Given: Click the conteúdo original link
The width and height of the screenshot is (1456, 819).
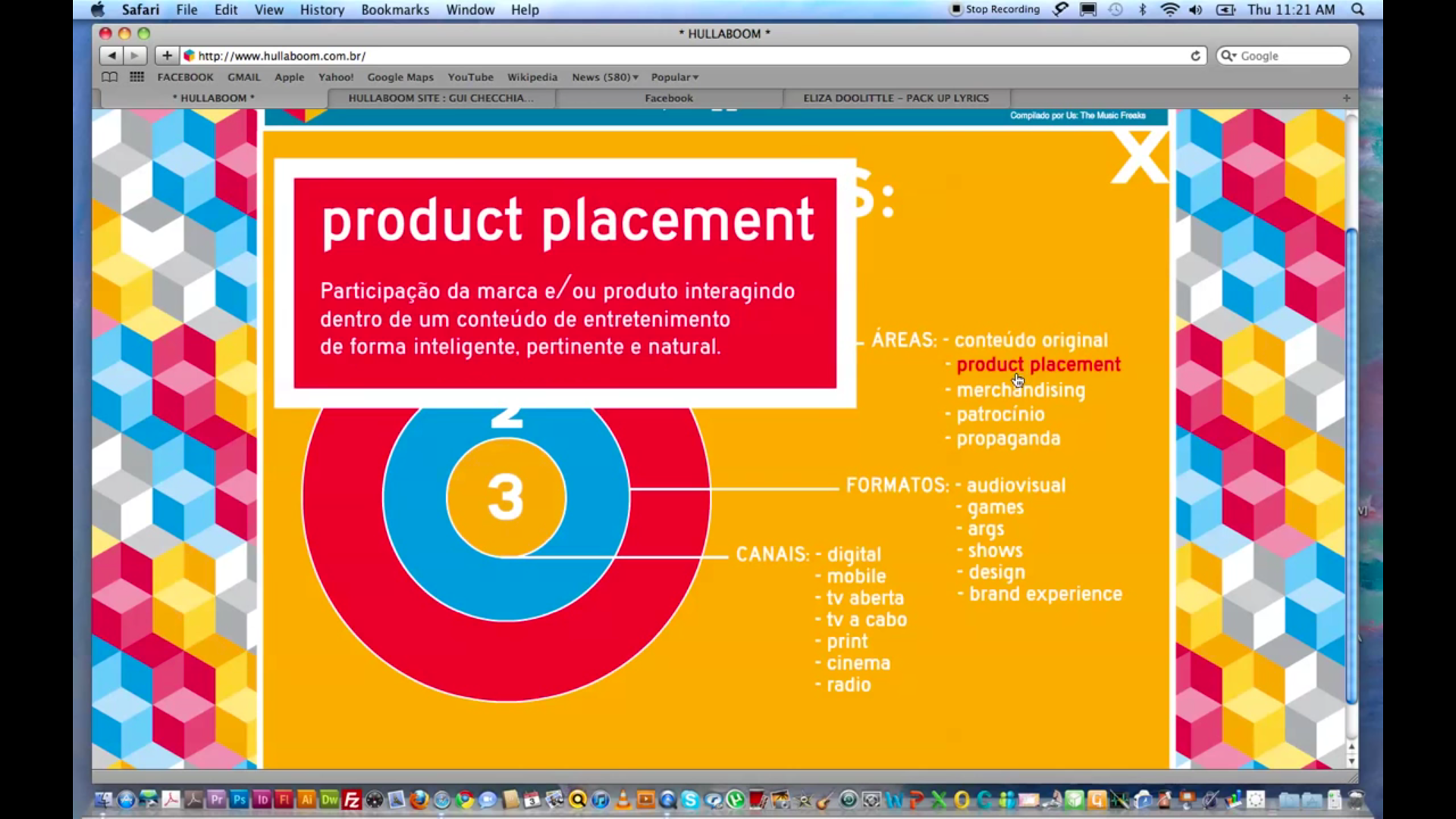Looking at the screenshot, I should point(1031,340).
